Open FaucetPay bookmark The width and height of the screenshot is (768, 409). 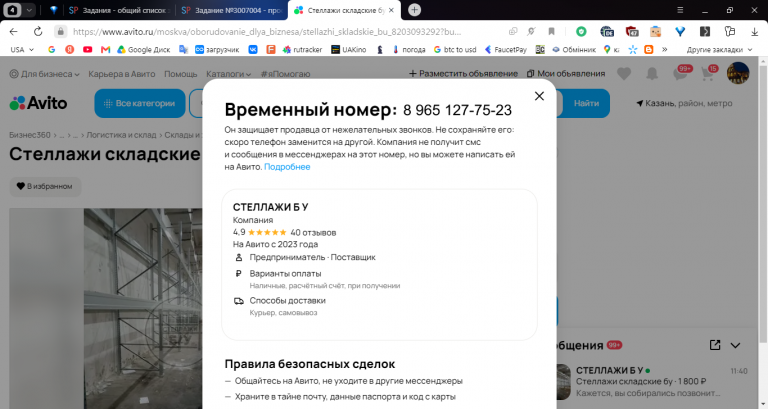[x=505, y=49]
